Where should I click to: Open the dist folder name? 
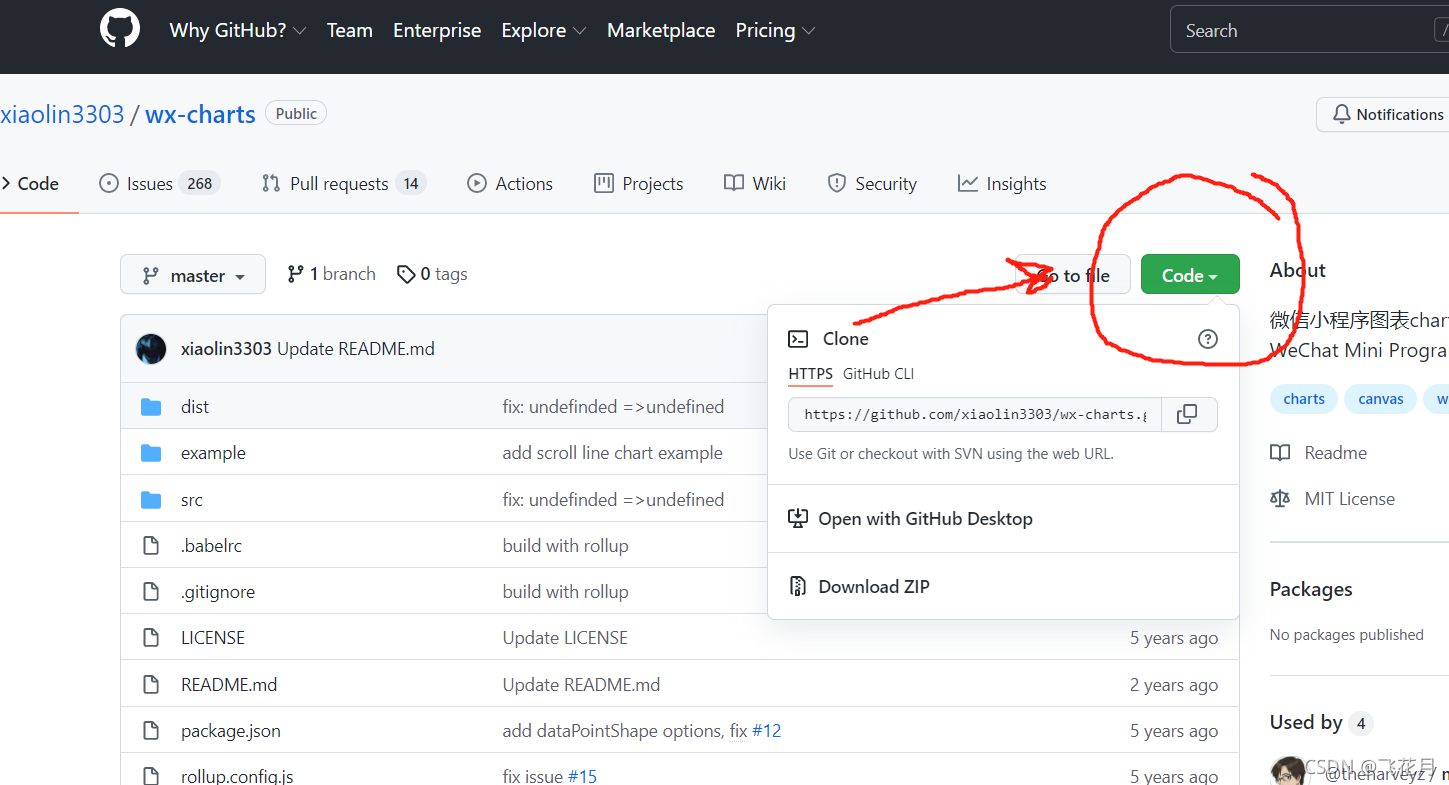tap(195, 407)
